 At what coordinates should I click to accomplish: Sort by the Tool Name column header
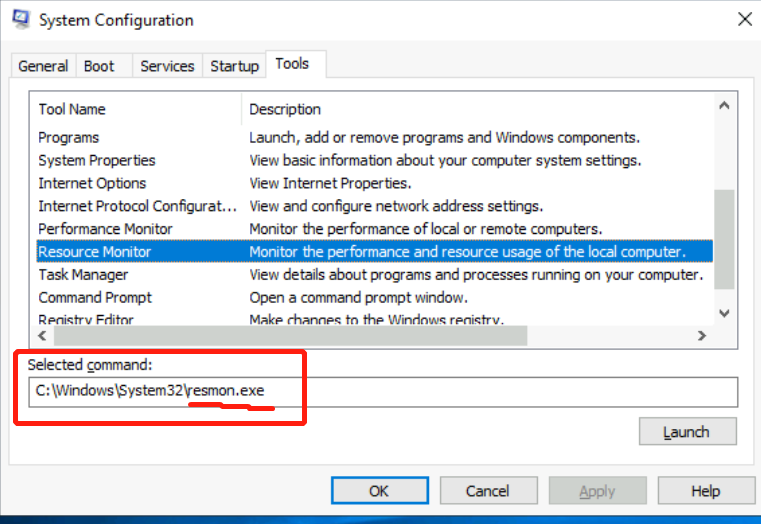[72, 109]
